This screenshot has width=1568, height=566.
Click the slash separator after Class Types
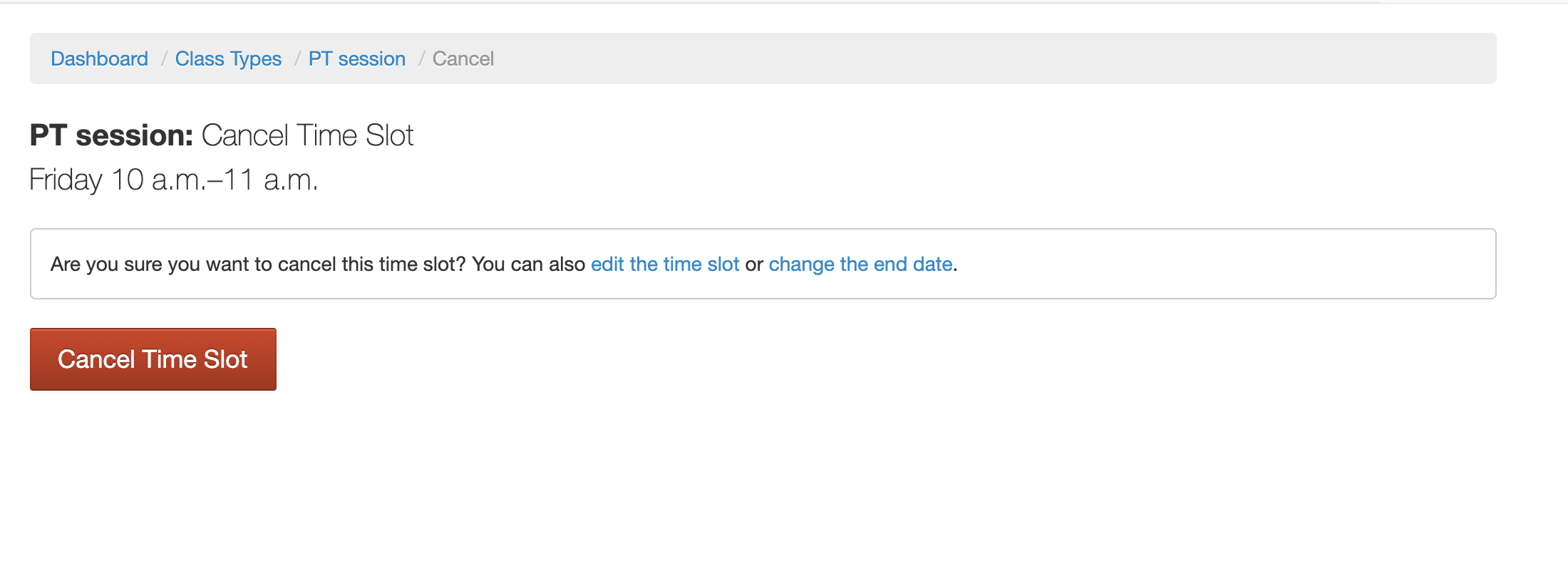[x=296, y=58]
